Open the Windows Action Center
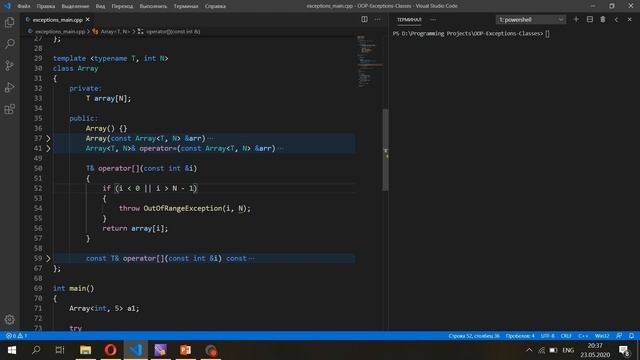The width and height of the screenshot is (640, 360). [x=624, y=350]
